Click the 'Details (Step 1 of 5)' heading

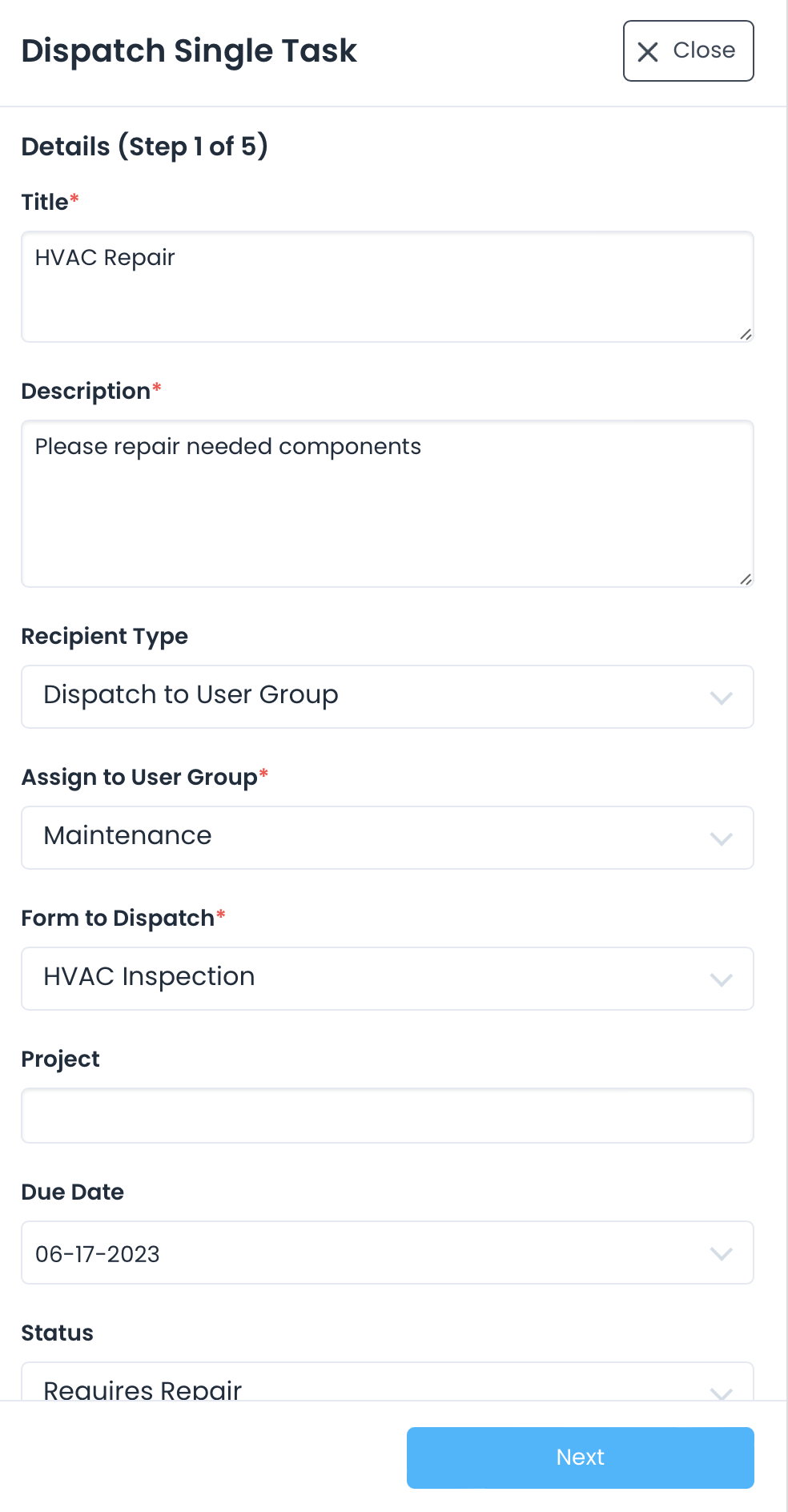click(144, 147)
